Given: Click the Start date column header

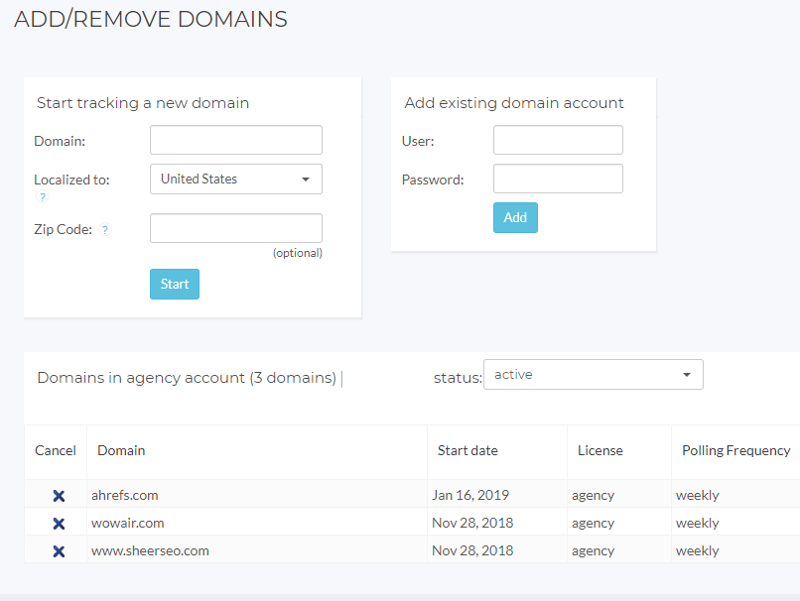Looking at the screenshot, I should [467, 451].
